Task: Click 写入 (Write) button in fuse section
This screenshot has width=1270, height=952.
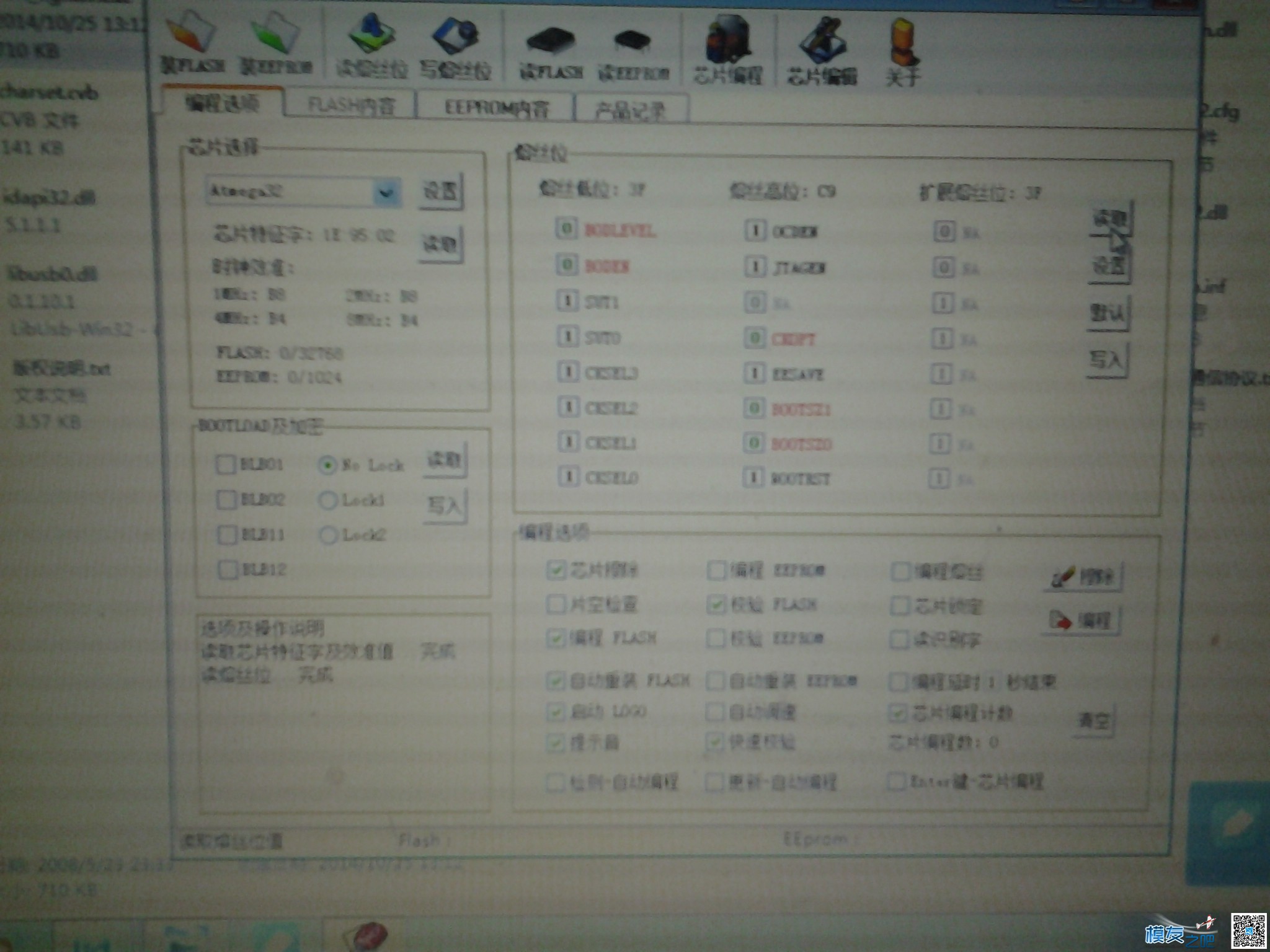Action: pyautogui.click(x=1108, y=385)
